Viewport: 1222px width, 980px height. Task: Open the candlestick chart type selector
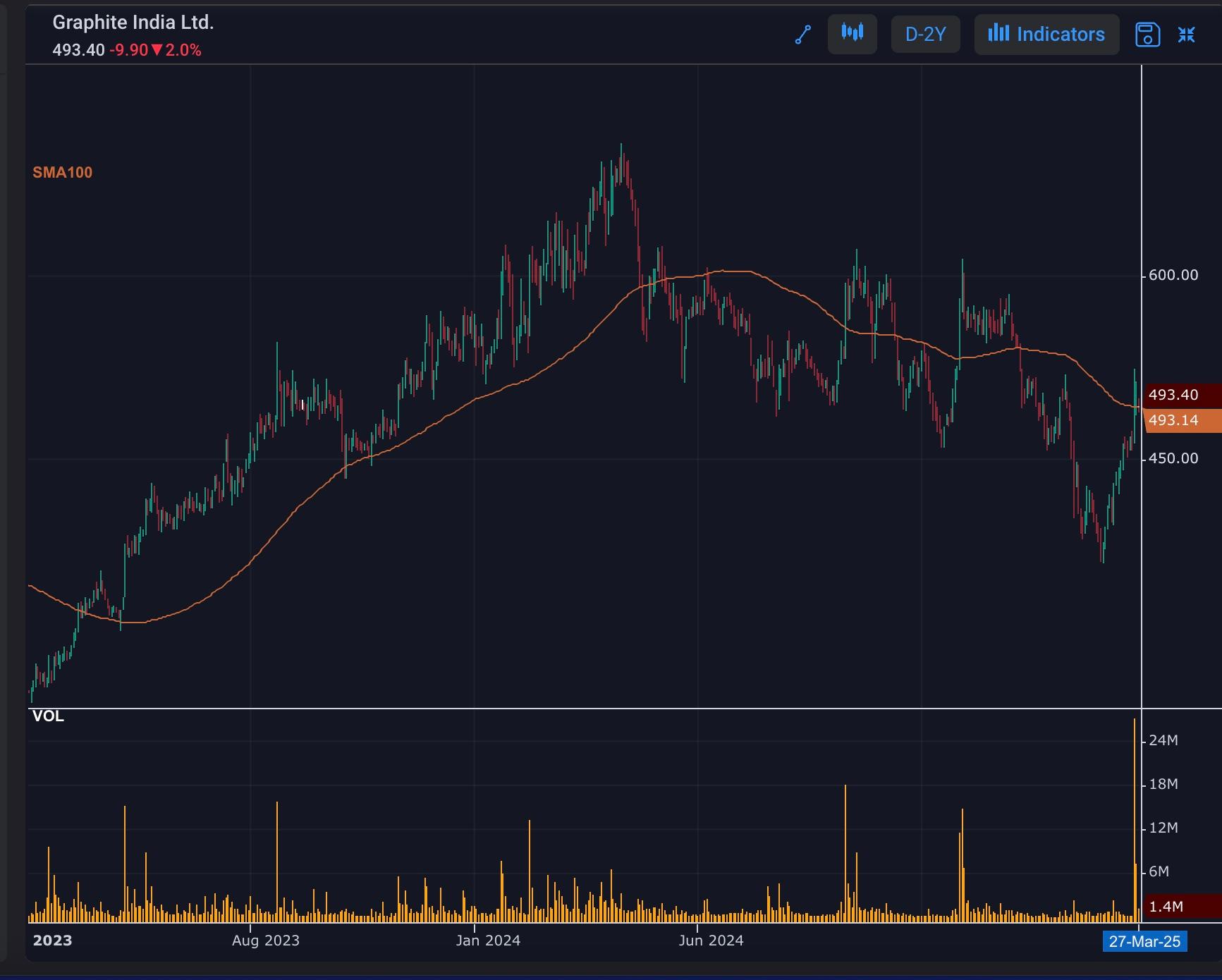click(x=852, y=34)
